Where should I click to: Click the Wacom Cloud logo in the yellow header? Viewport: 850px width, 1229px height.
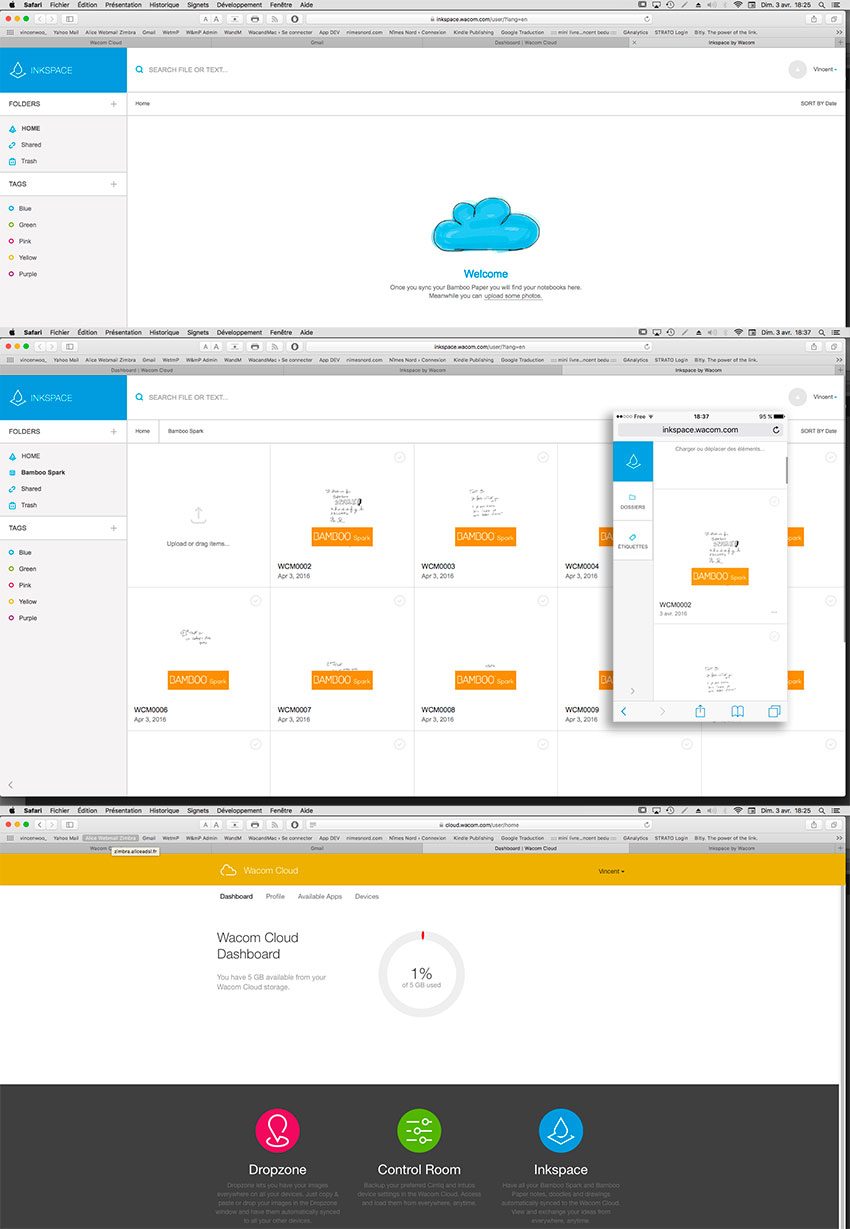pos(259,871)
